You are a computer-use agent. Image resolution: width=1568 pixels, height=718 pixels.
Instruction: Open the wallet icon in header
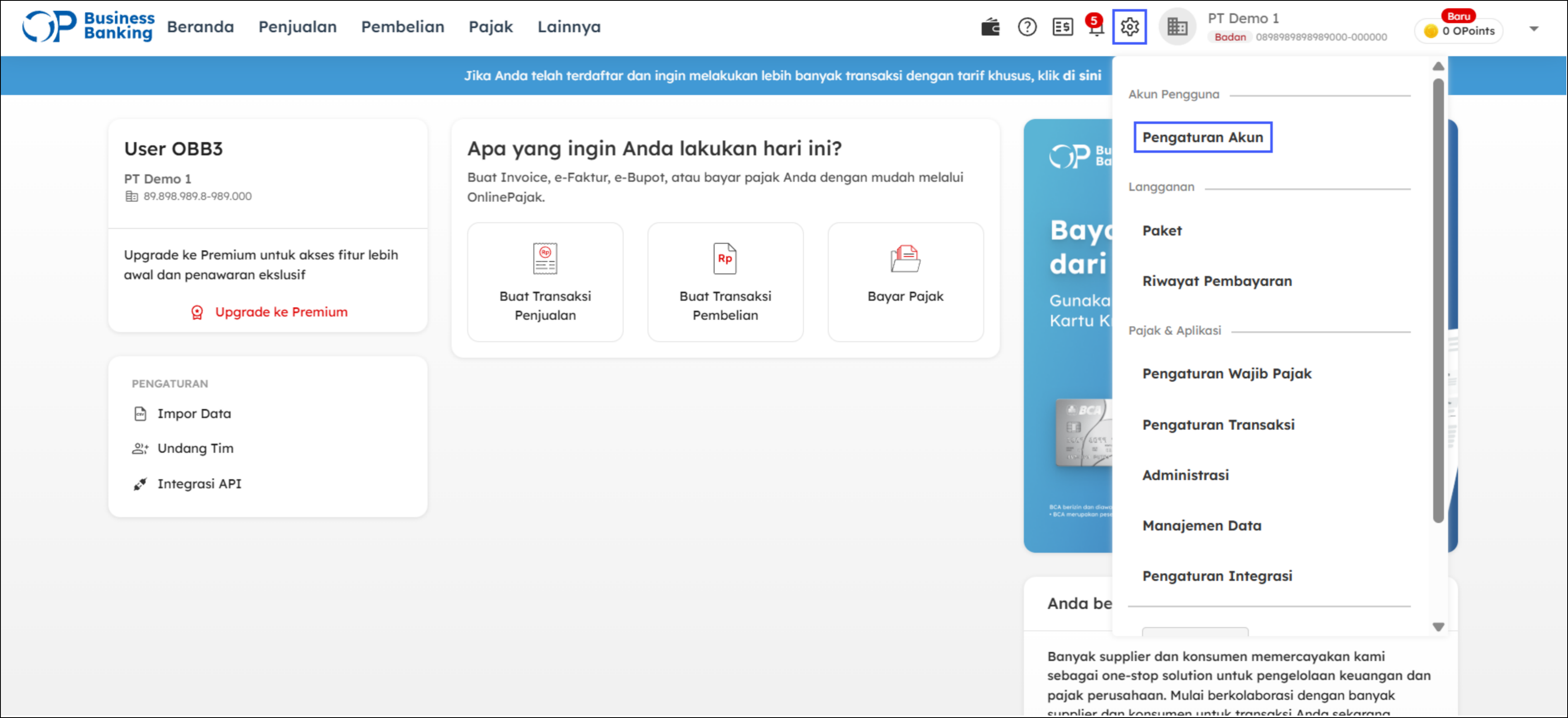pyautogui.click(x=990, y=27)
